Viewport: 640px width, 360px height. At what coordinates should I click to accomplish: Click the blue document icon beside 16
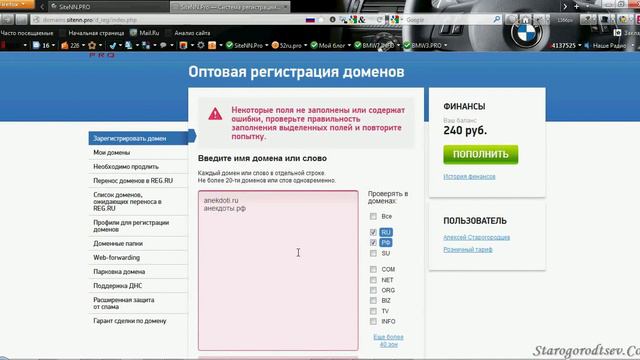[x=36, y=45]
